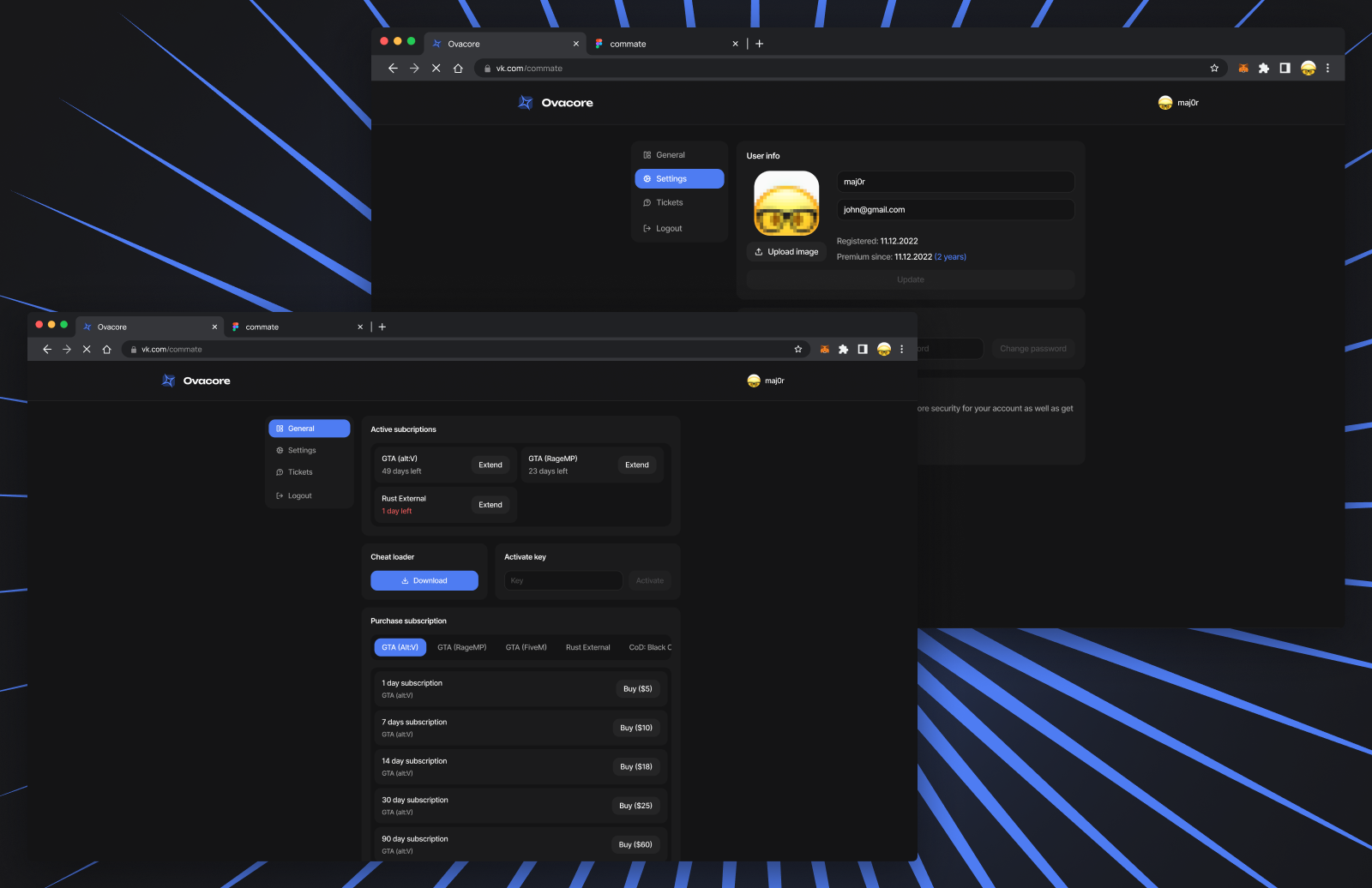Switch to the commate browser tab in the front window
Image resolution: width=1372 pixels, height=888 pixels.
pyautogui.click(x=296, y=327)
